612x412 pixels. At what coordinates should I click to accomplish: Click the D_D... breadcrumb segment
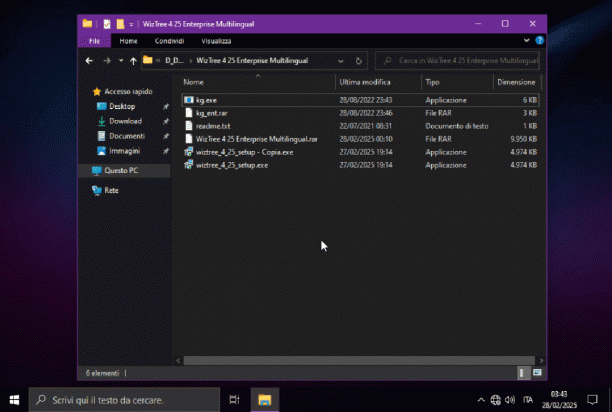[x=174, y=60]
